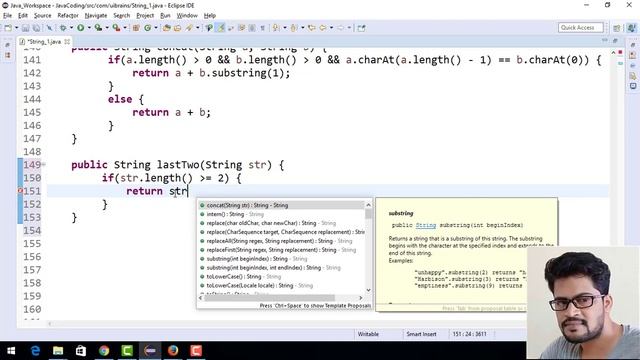Click the Last Edit Location icon

coord(311,28)
